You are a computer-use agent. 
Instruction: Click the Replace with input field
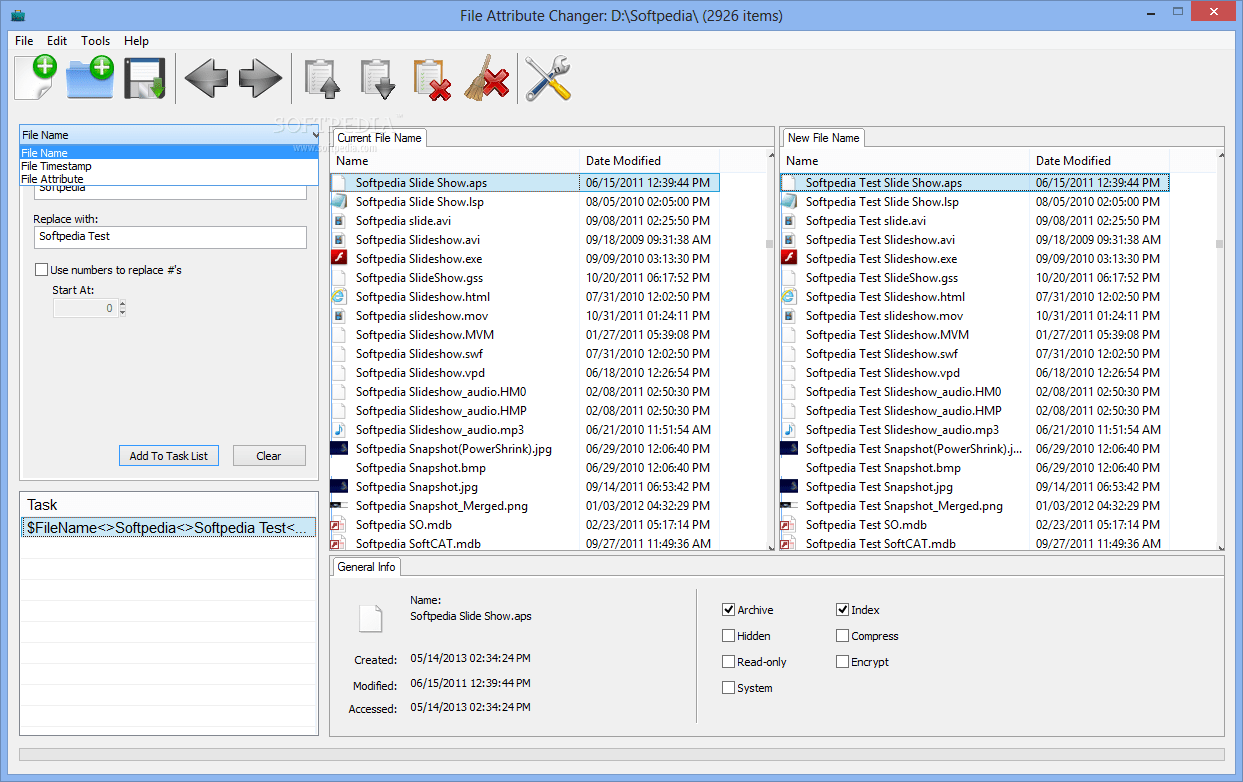click(169, 237)
